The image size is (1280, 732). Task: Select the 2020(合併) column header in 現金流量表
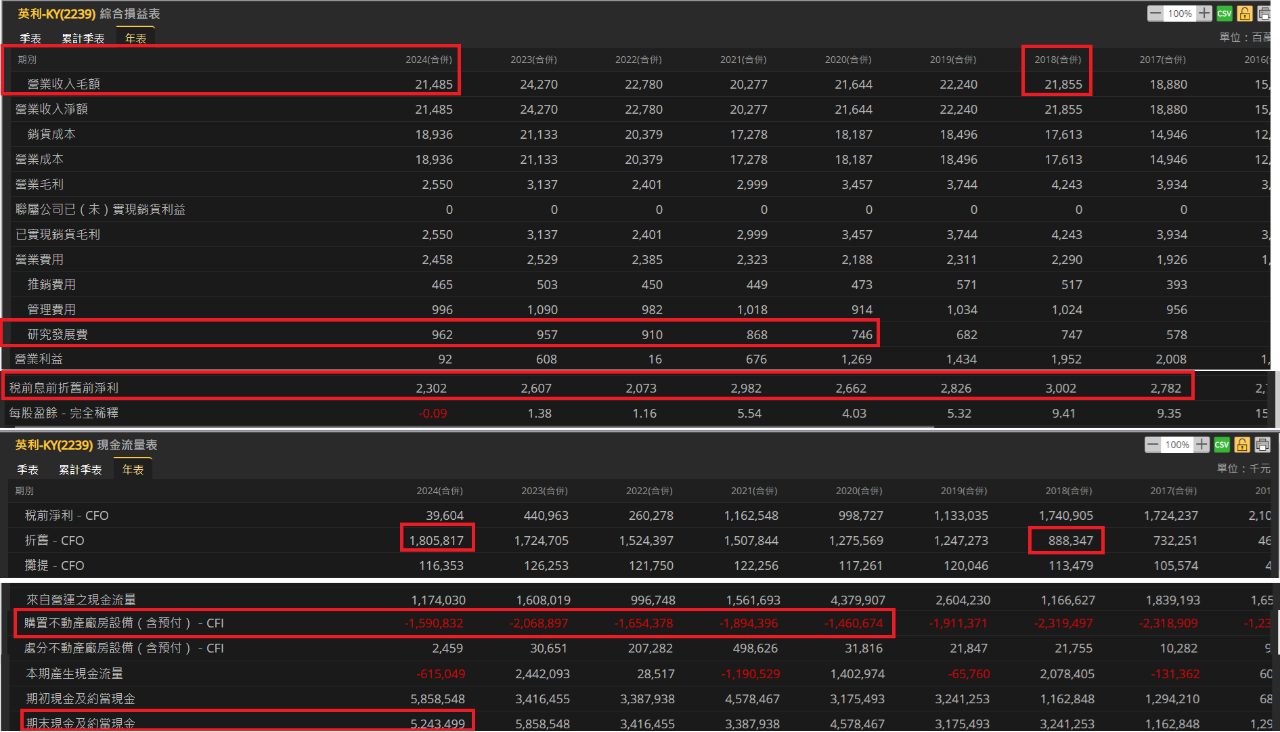click(859, 491)
